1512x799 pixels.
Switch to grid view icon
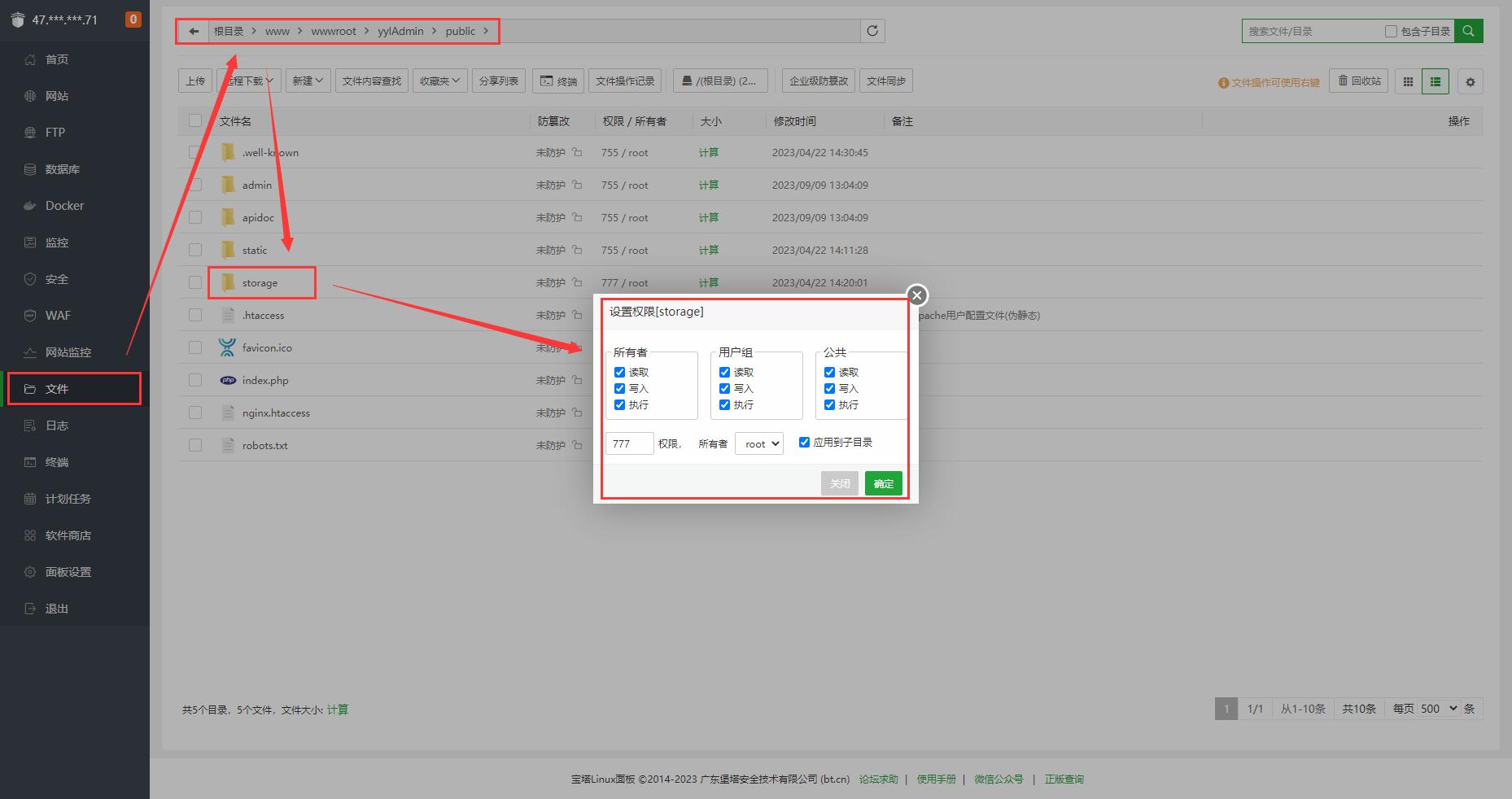(1408, 81)
